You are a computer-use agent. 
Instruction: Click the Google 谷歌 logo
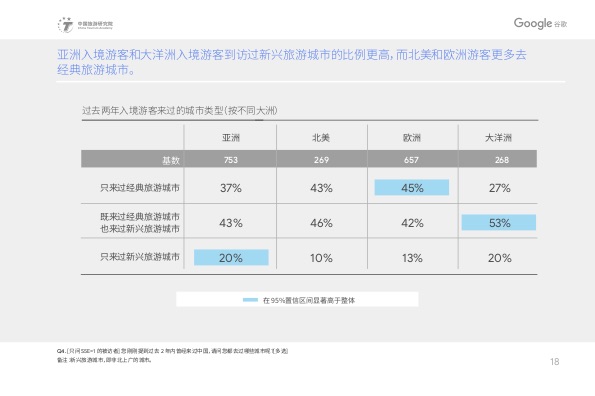coord(540,24)
